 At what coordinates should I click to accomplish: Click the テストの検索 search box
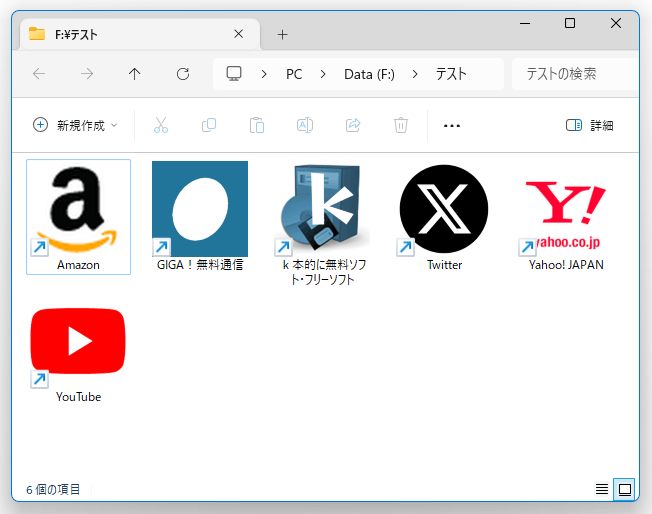(x=575, y=74)
